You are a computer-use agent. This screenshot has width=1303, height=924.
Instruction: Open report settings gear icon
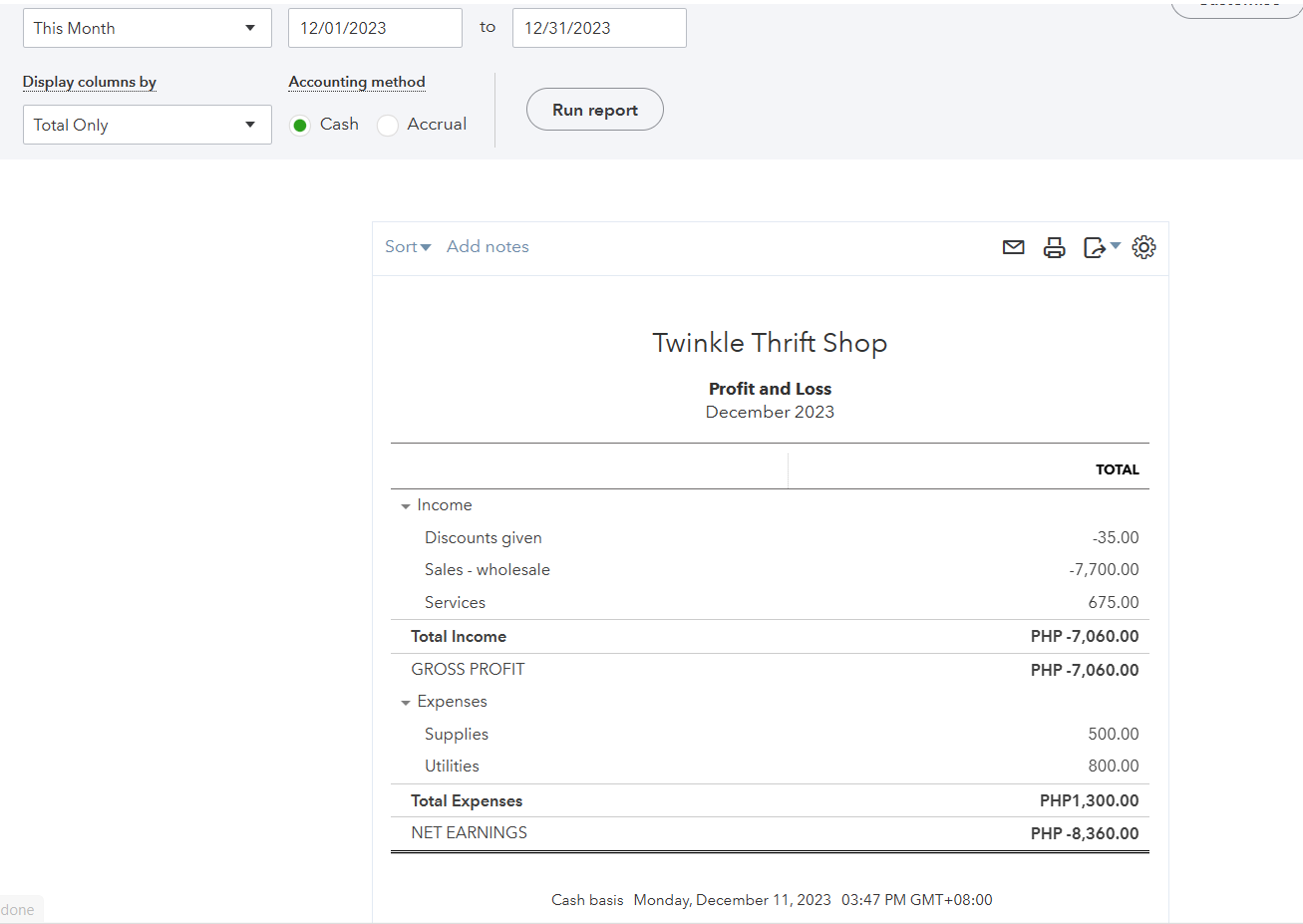point(1143,247)
